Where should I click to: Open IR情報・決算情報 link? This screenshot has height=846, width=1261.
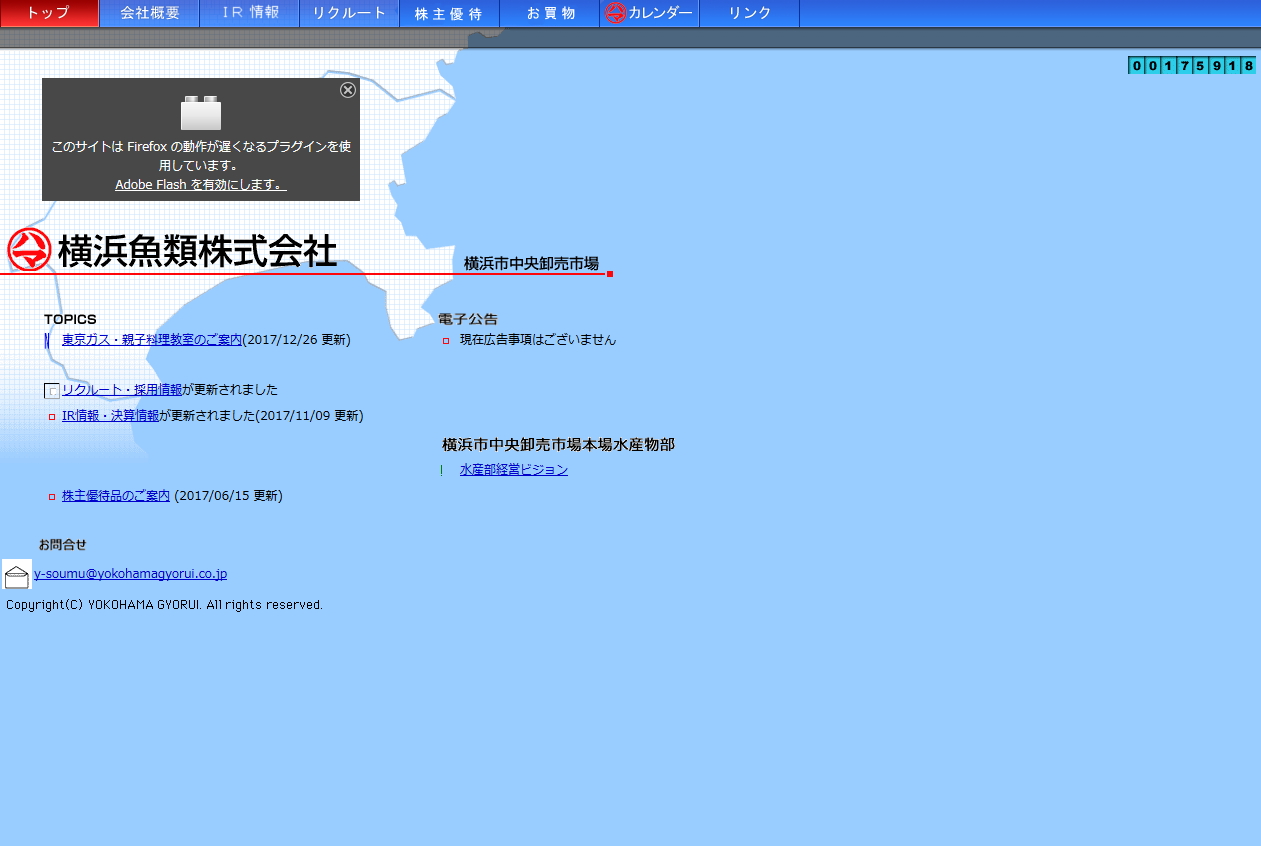point(111,416)
